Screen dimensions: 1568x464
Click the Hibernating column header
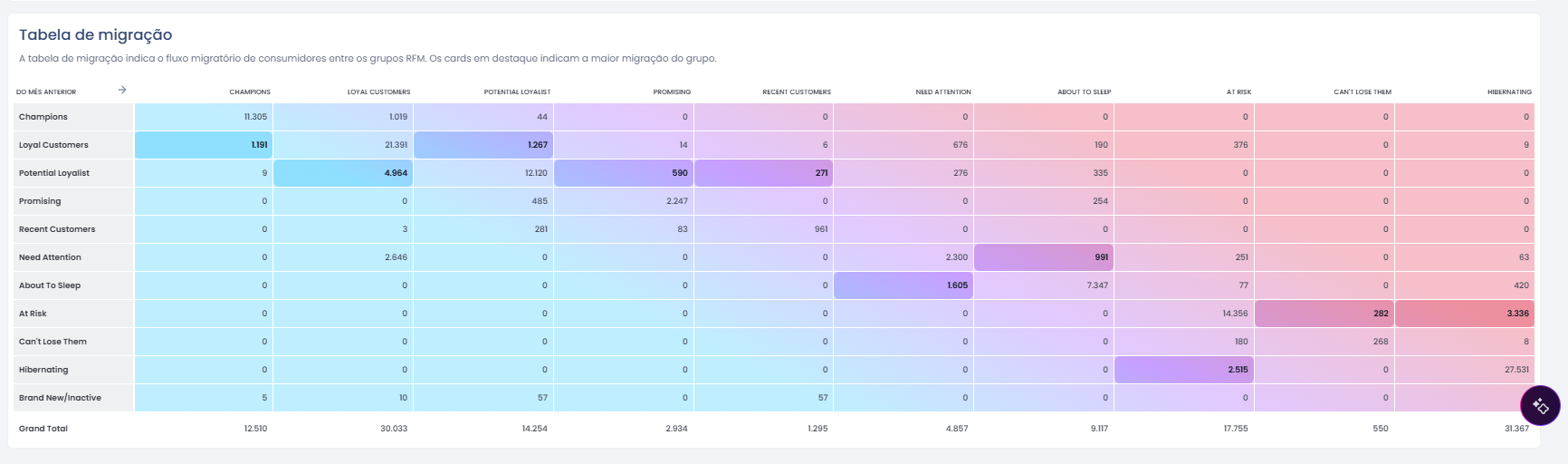click(x=1509, y=92)
